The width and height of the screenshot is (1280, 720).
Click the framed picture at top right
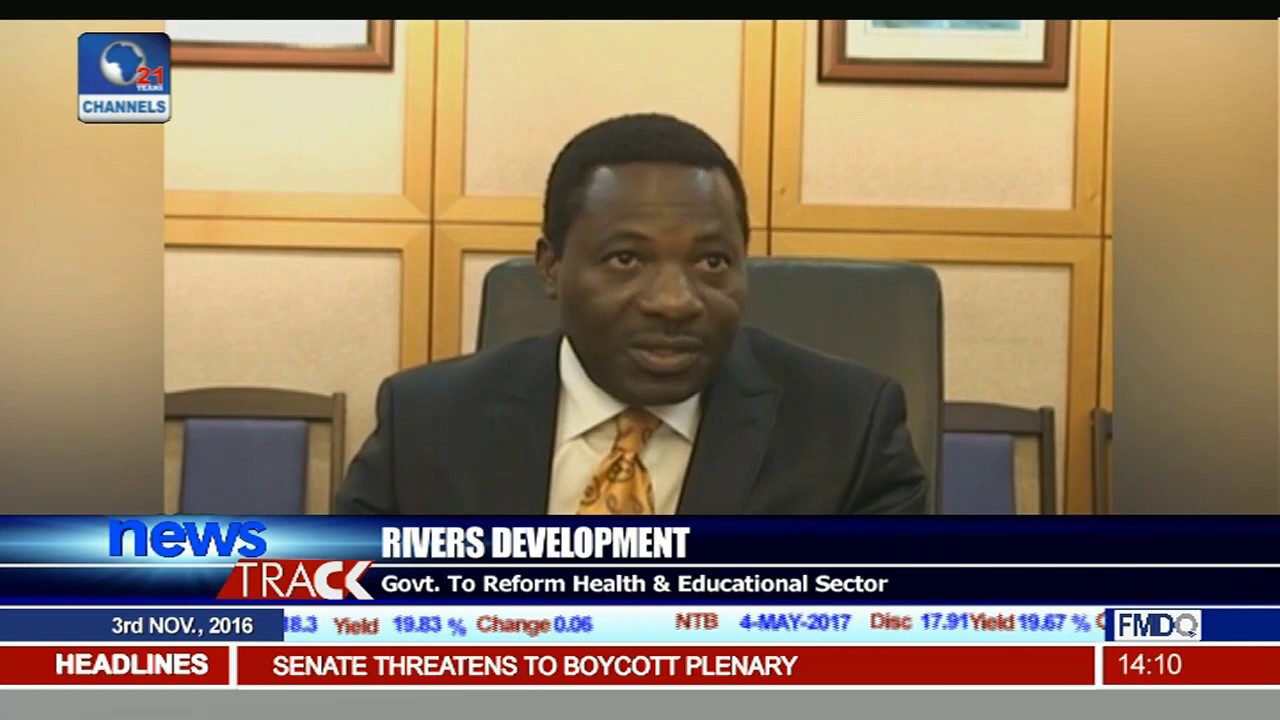[944, 50]
